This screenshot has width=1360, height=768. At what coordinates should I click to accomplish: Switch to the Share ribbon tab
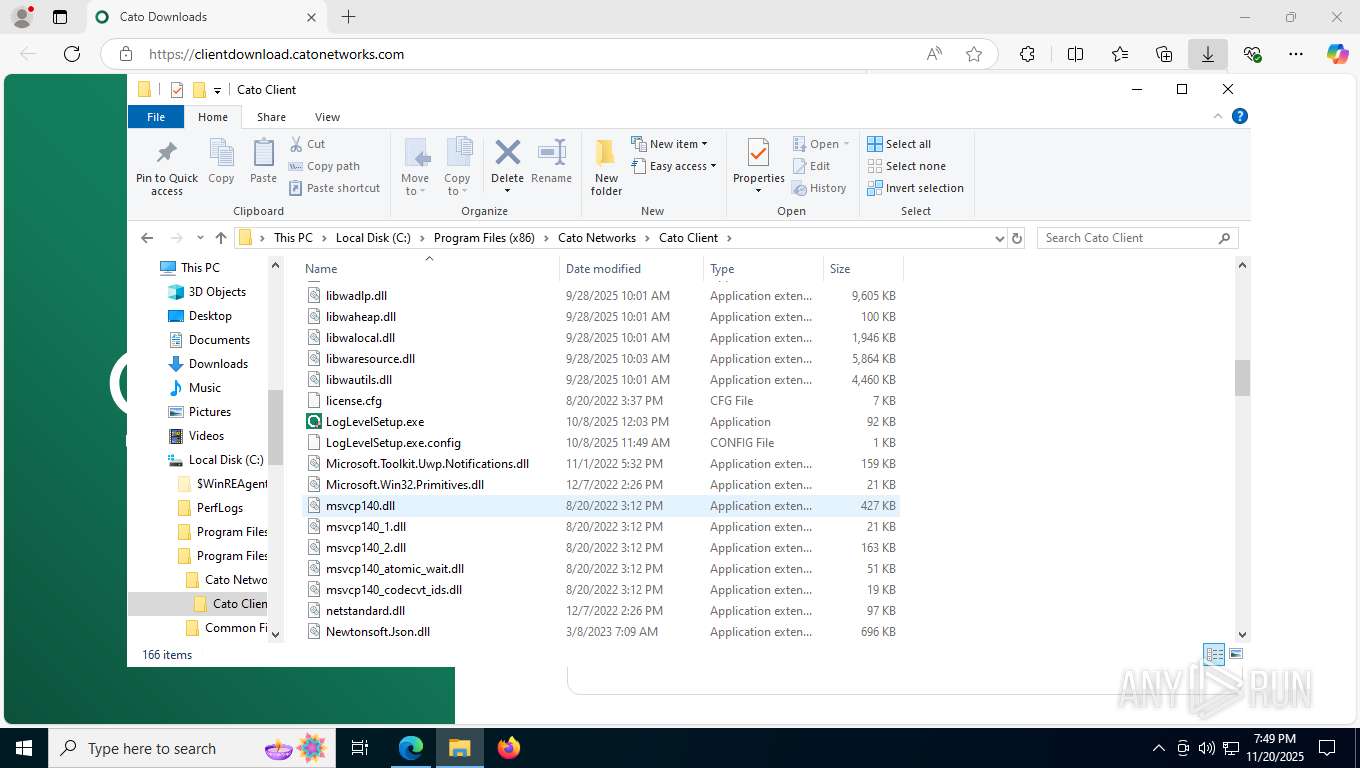pos(271,117)
